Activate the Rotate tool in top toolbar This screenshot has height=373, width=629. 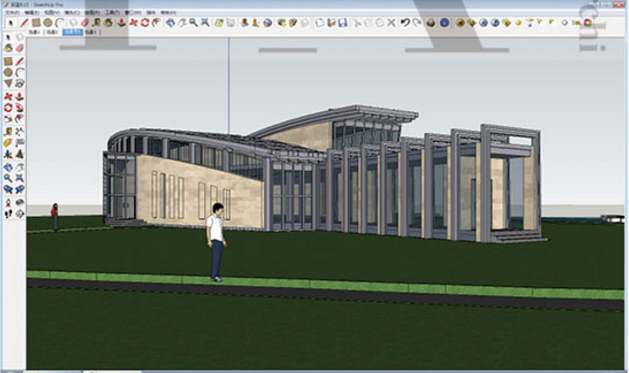(x=144, y=22)
